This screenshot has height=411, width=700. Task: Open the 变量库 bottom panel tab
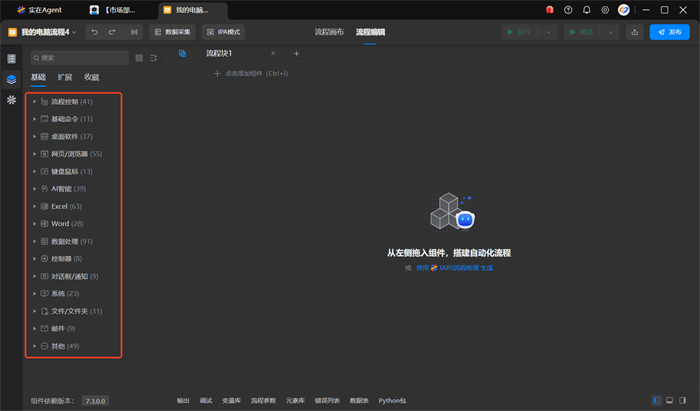click(231, 401)
